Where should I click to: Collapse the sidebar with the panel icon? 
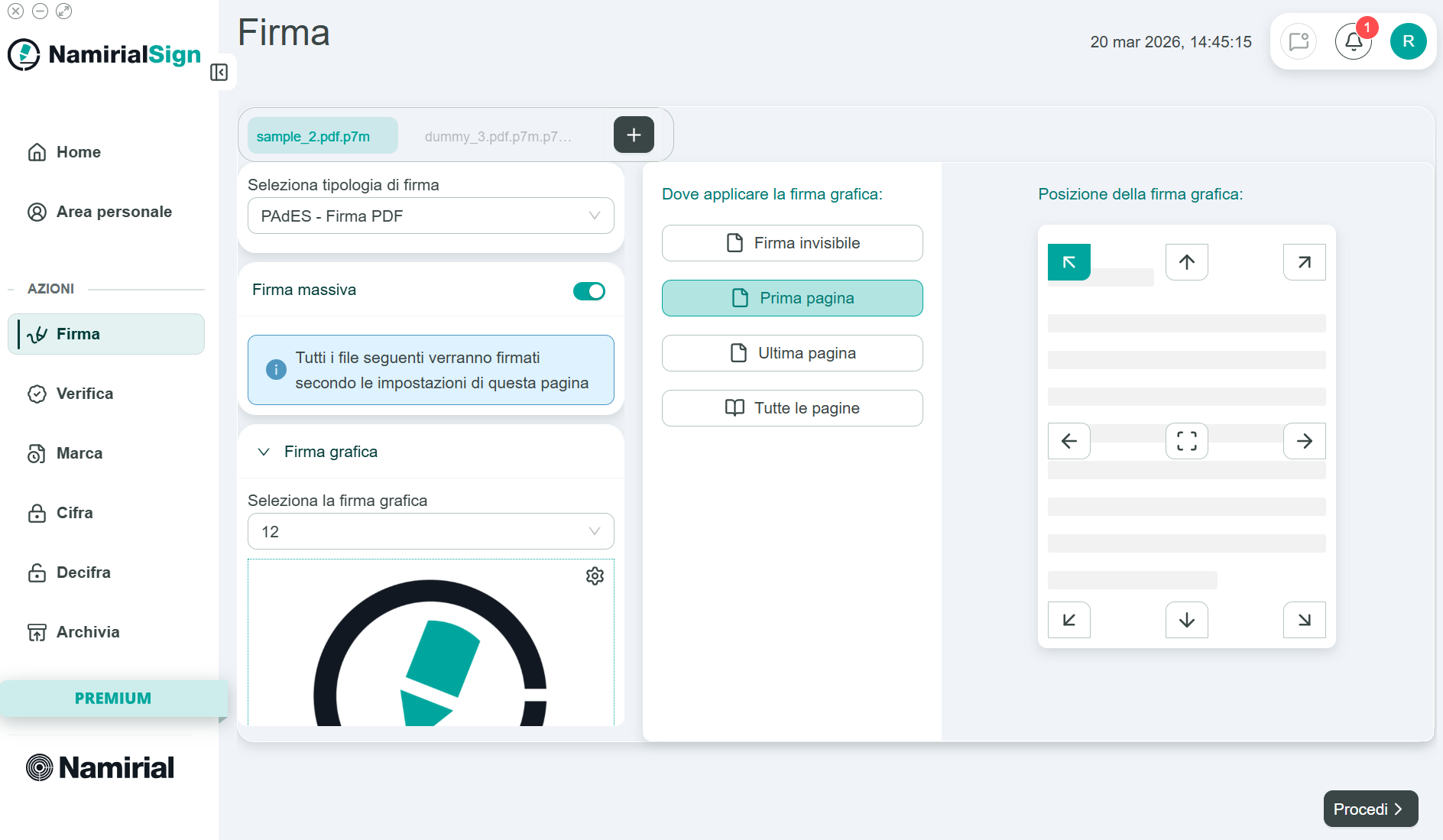click(x=219, y=72)
